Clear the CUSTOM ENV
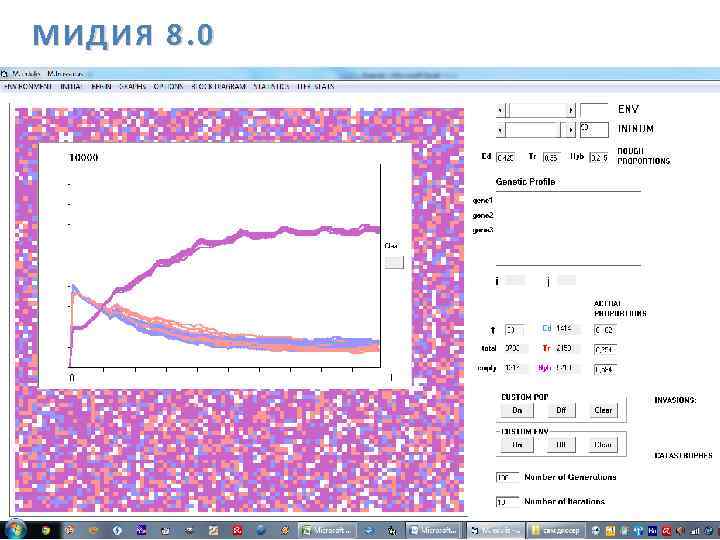Image resolution: width=720 pixels, height=540 pixels. click(603, 444)
